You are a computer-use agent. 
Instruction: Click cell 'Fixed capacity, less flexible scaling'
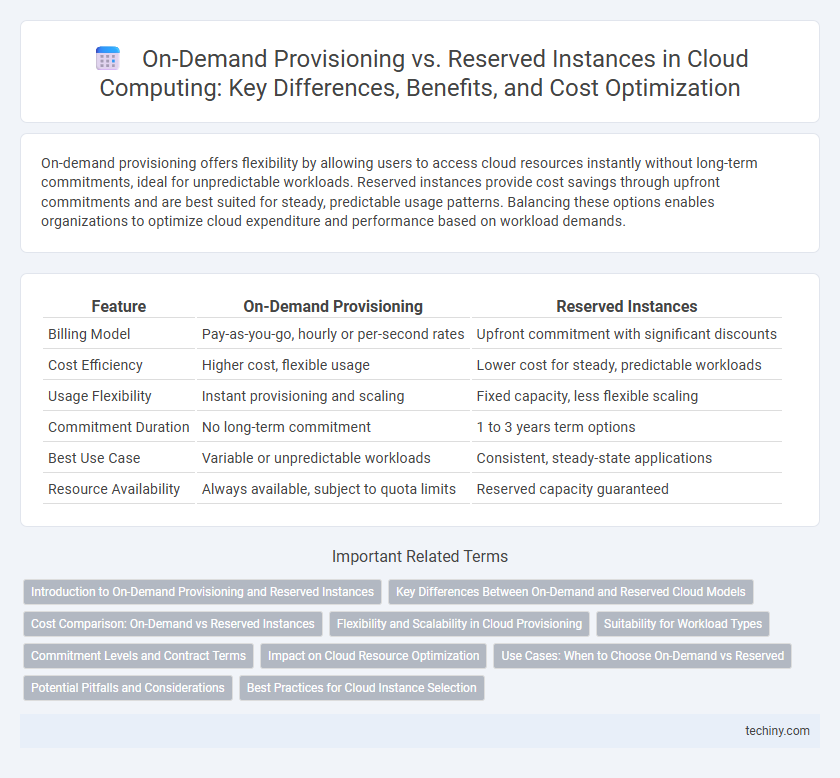[626, 397]
